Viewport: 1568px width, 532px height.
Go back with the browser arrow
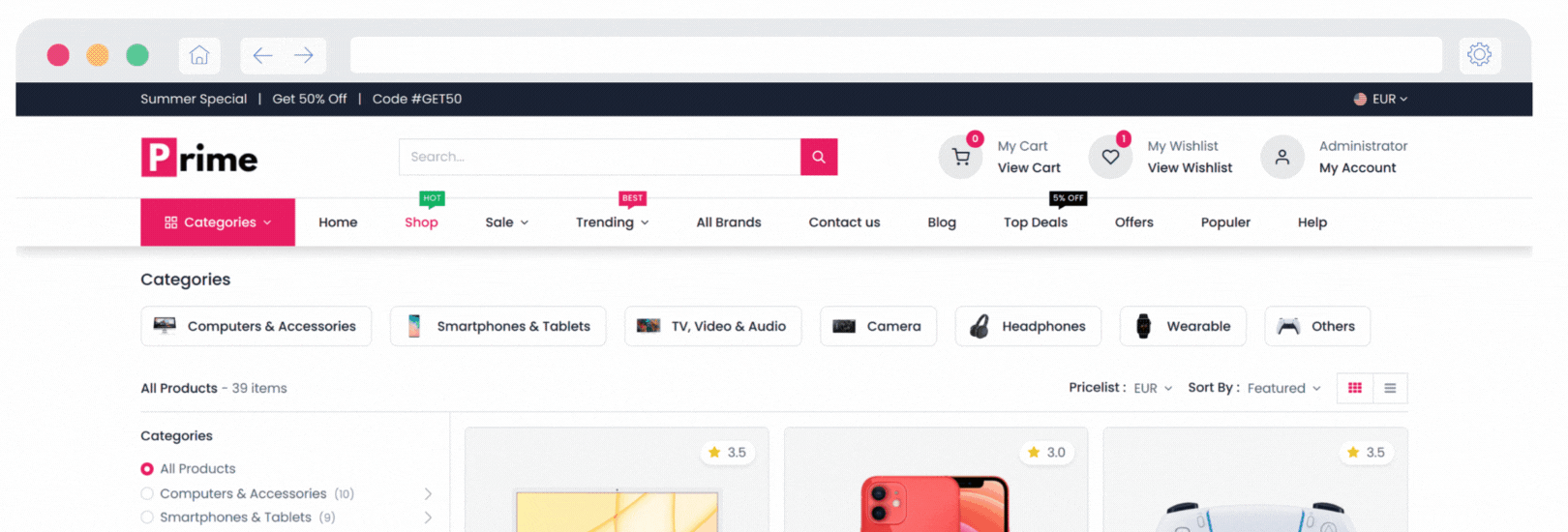point(262,55)
